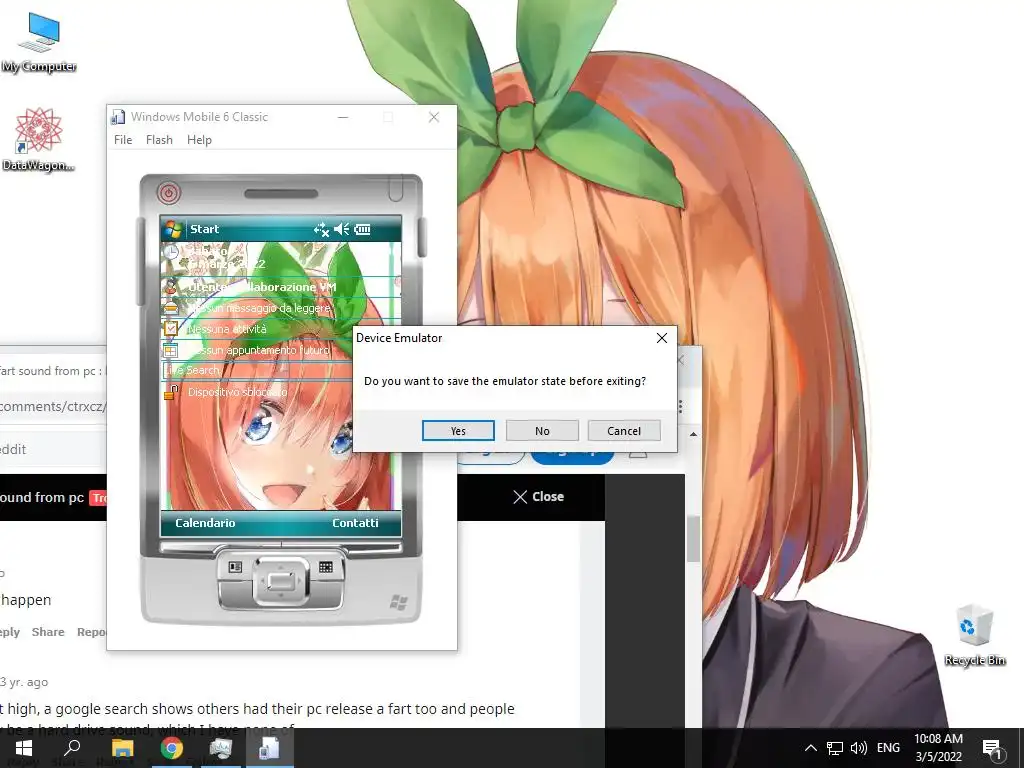Click Cancel in the Device Emulator dialog
The image size is (1024, 768).
click(x=624, y=430)
